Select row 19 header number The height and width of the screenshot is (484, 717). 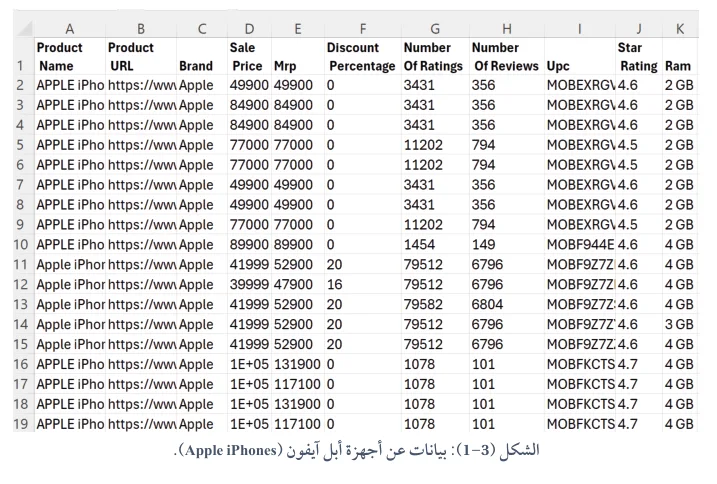click(21, 424)
